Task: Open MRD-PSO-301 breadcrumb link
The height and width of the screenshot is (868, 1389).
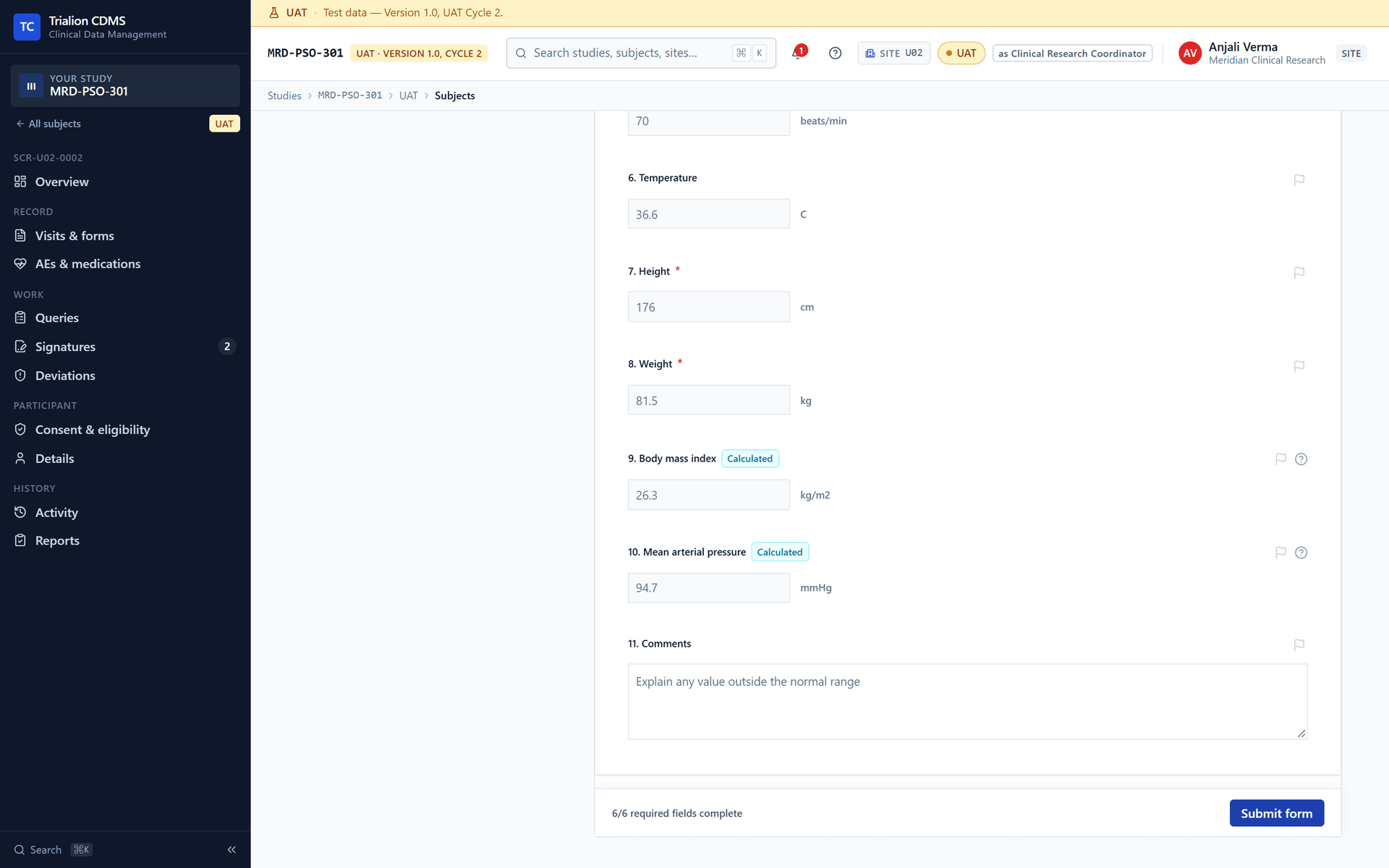Action: [x=350, y=95]
